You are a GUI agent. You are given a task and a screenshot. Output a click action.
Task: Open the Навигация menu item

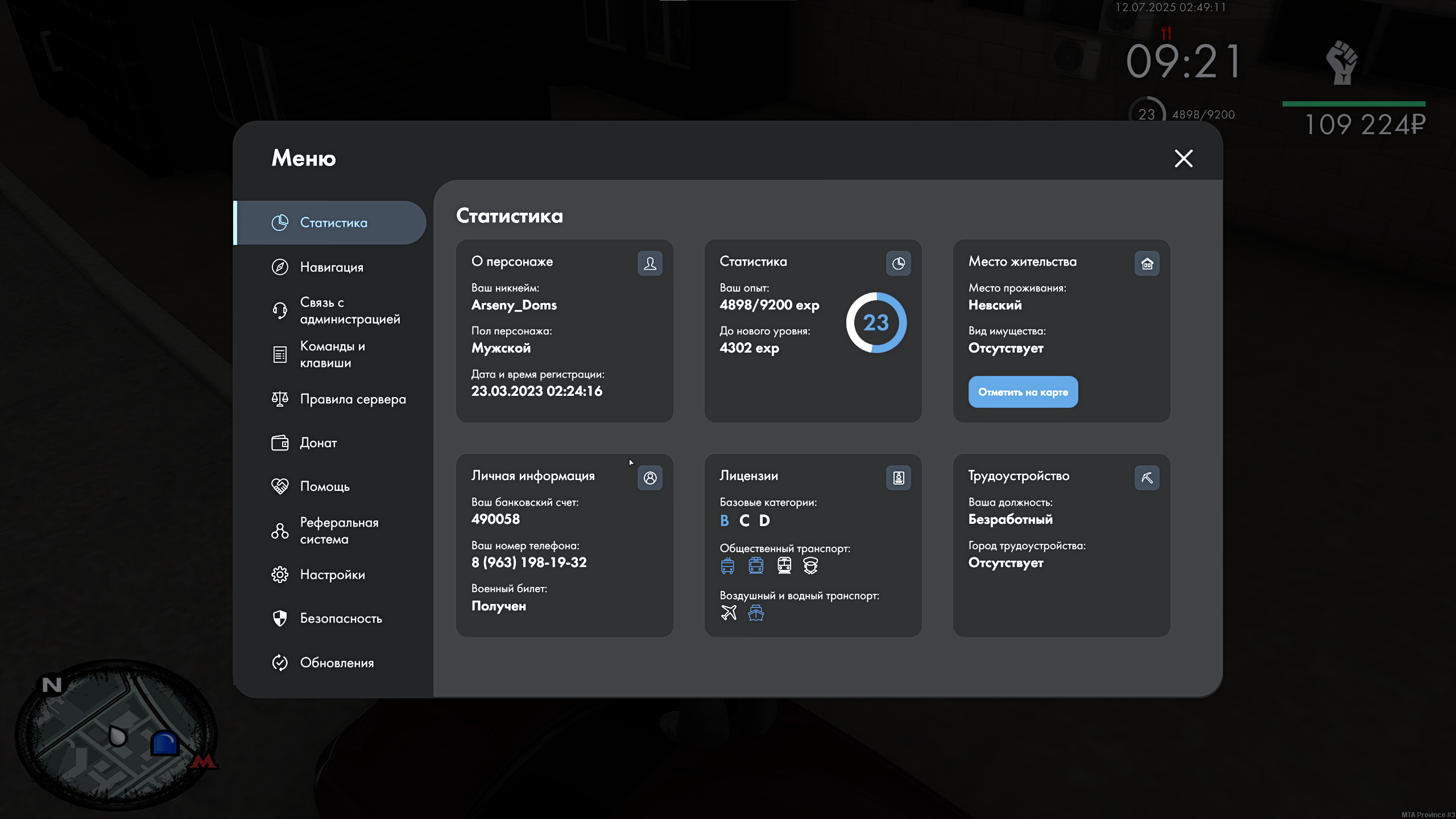coord(330,267)
